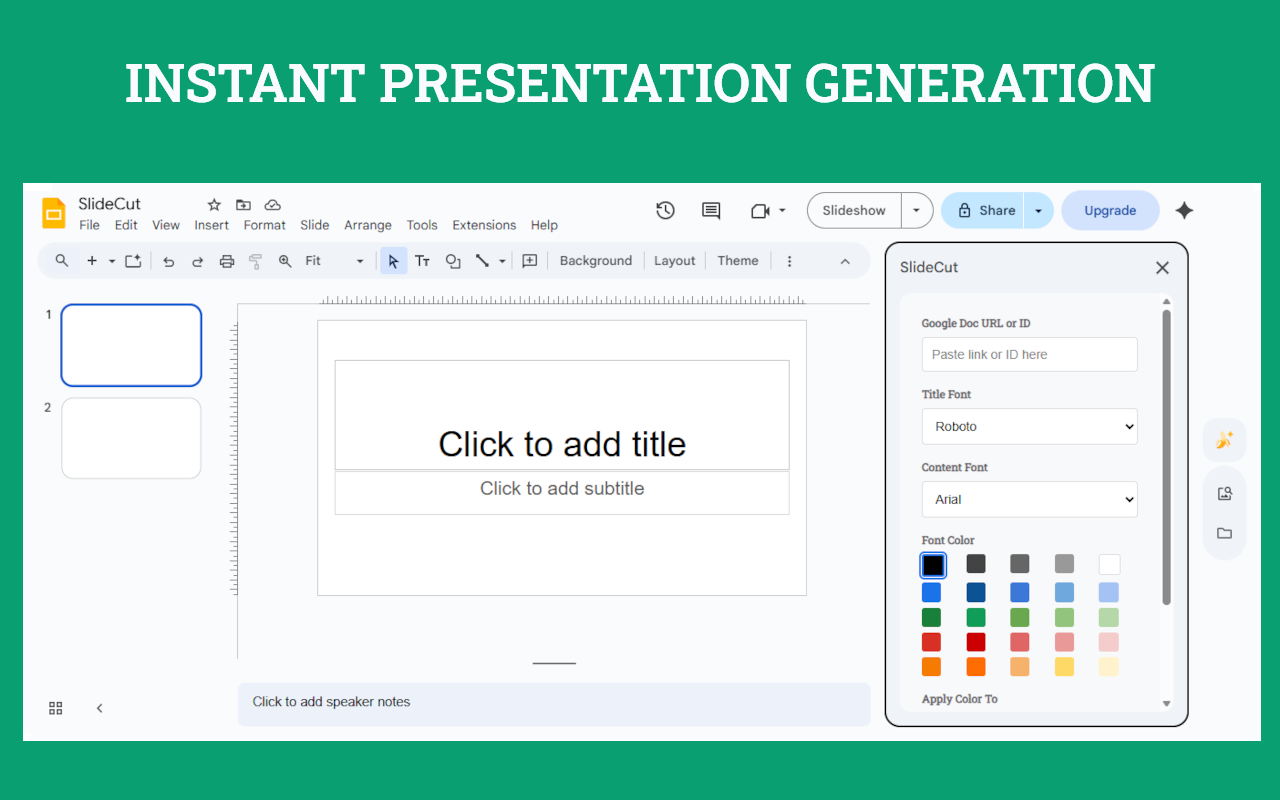Image resolution: width=1280 pixels, height=800 pixels.
Task: Click the zoom magnifier tool
Action: pos(285,261)
